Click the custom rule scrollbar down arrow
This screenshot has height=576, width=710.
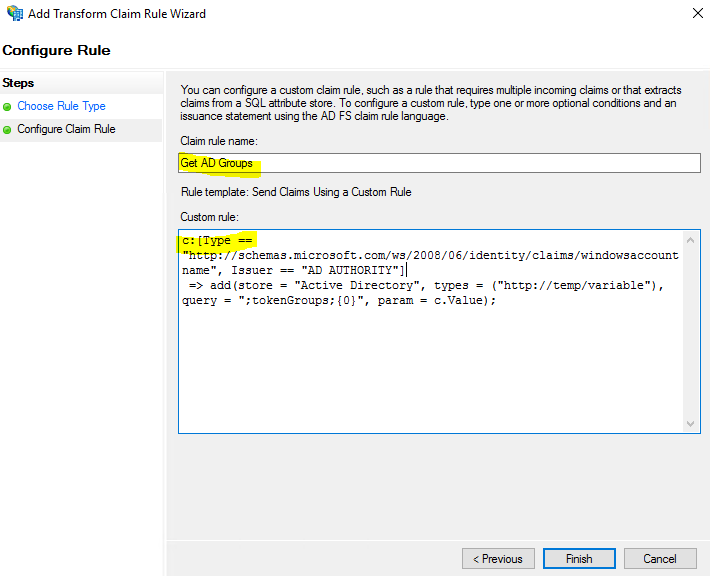tap(691, 424)
